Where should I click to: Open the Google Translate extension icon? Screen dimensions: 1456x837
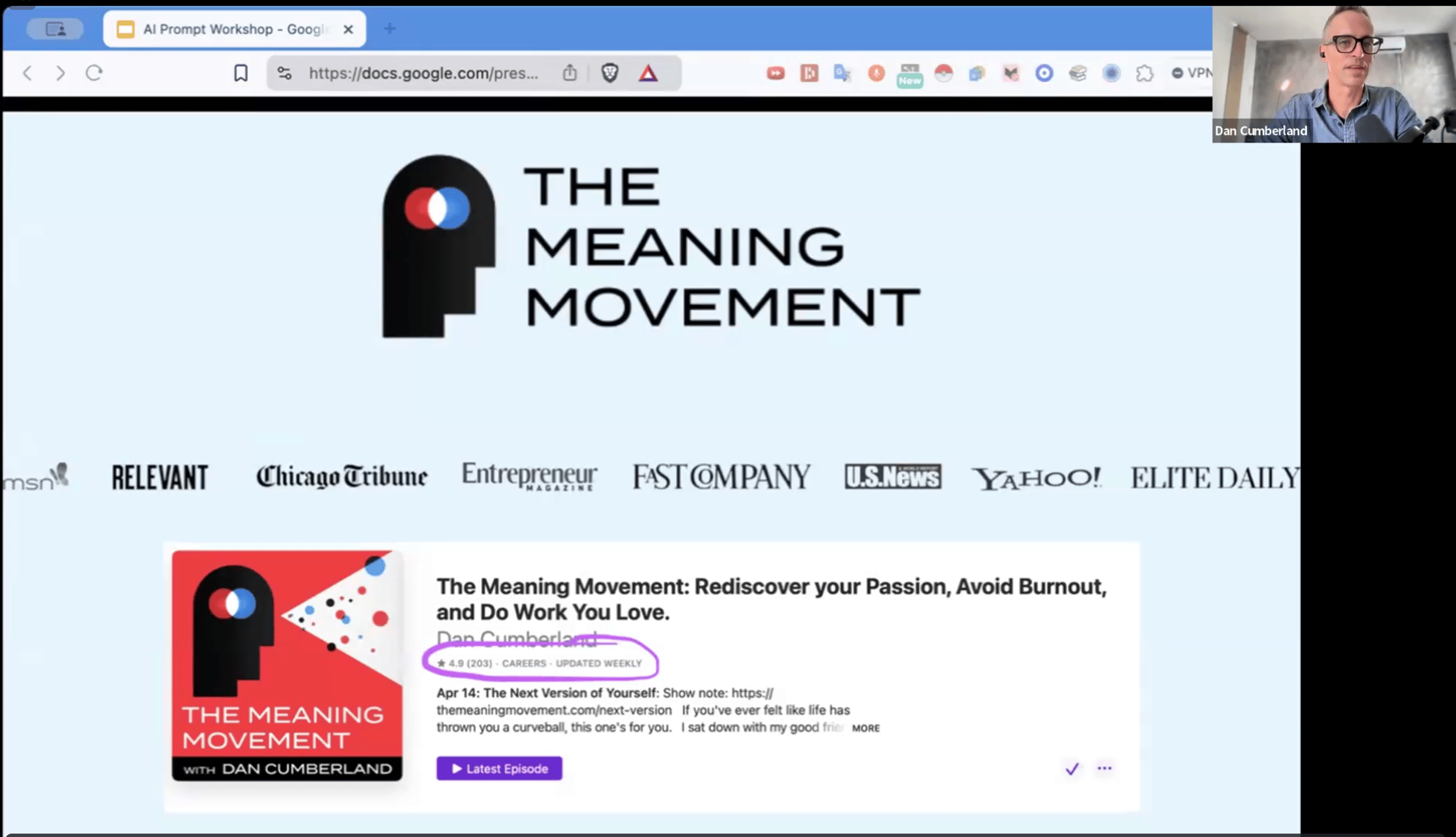click(x=842, y=73)
